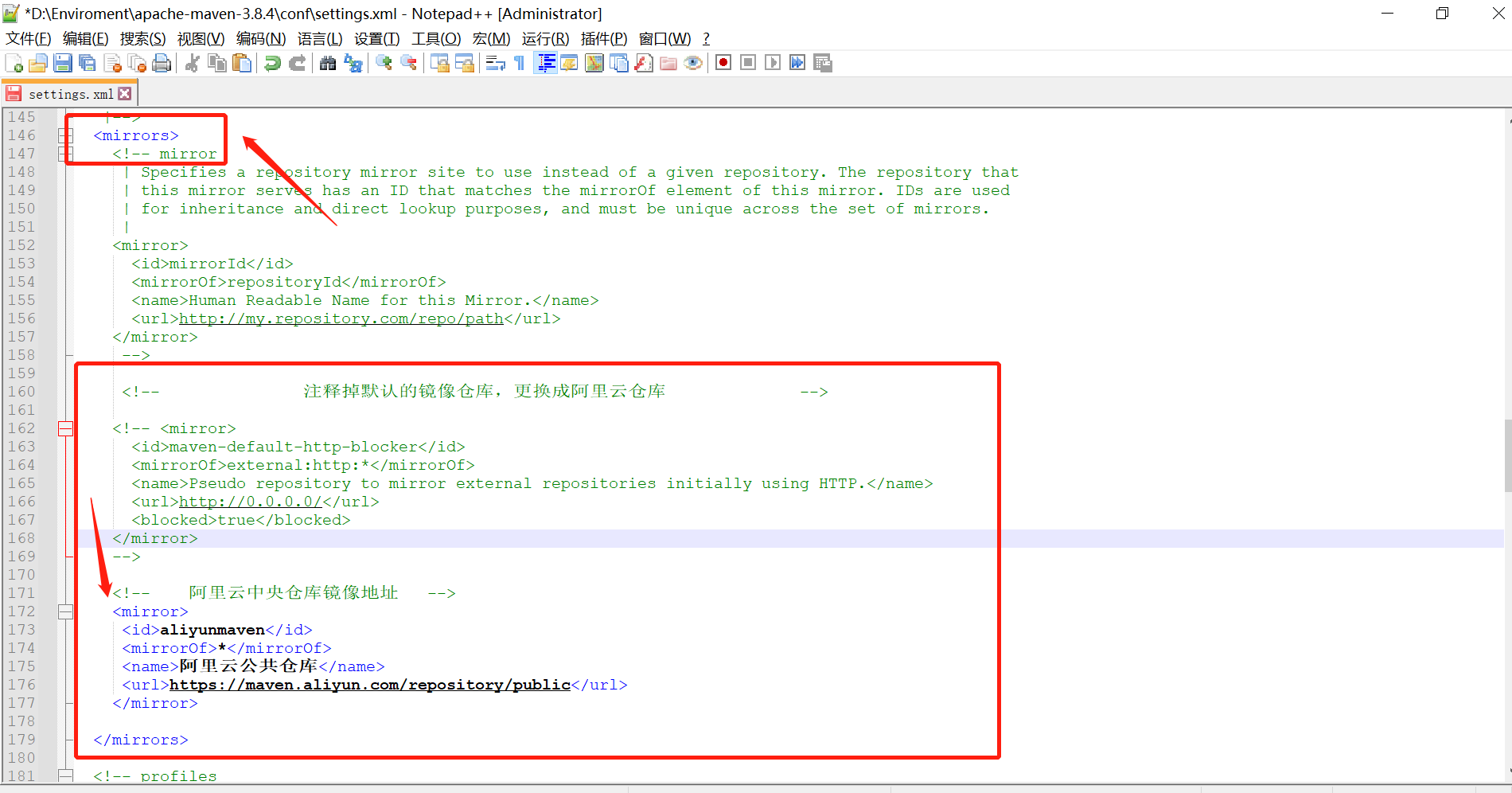
Task: Open the 编辑(E) menu
Action: [85, 39]
